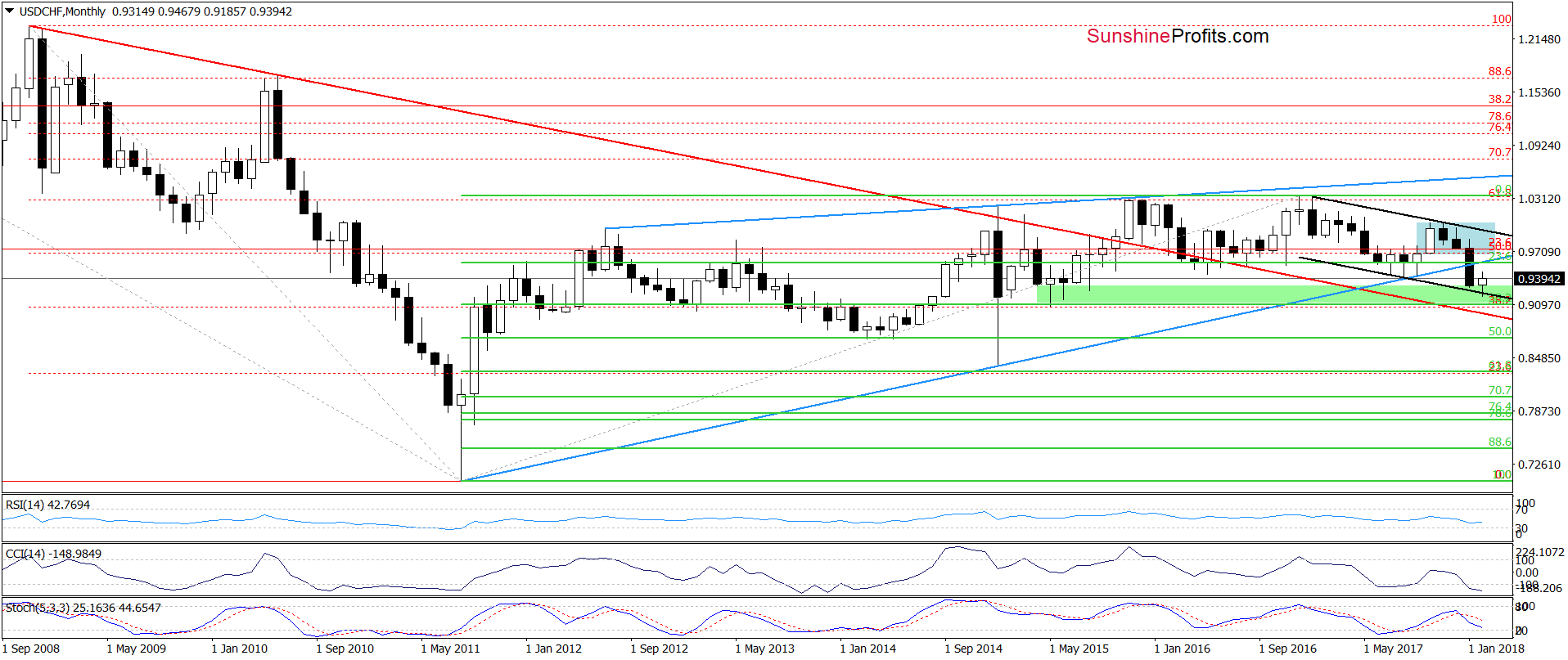Screen dimensions: 1568x660
Task: Click the 1 May 2011 date label
Action: point(450,649)
